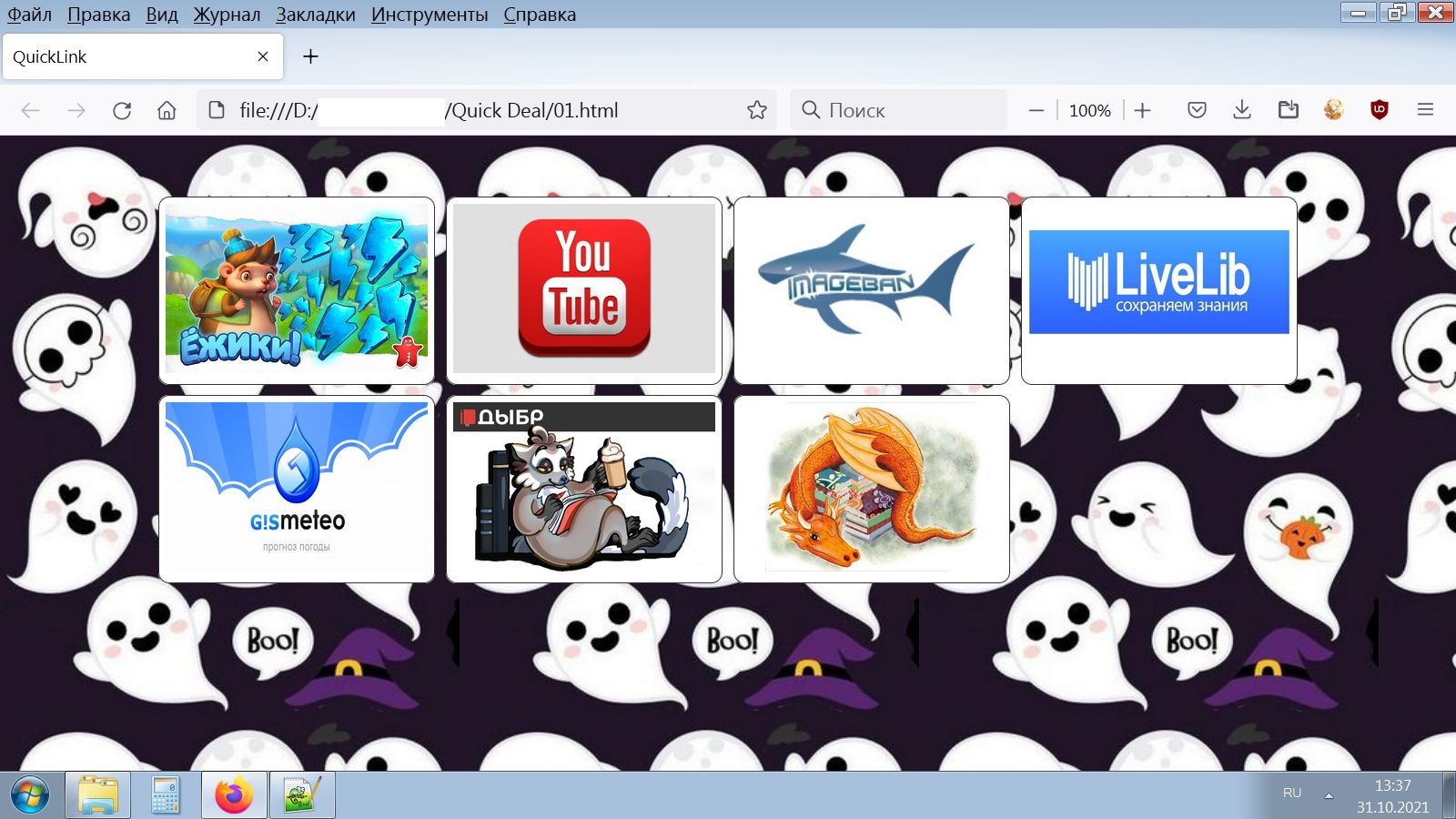Open the Imageban shark tile
1456x819 pixels.
(x=872, y=290)
